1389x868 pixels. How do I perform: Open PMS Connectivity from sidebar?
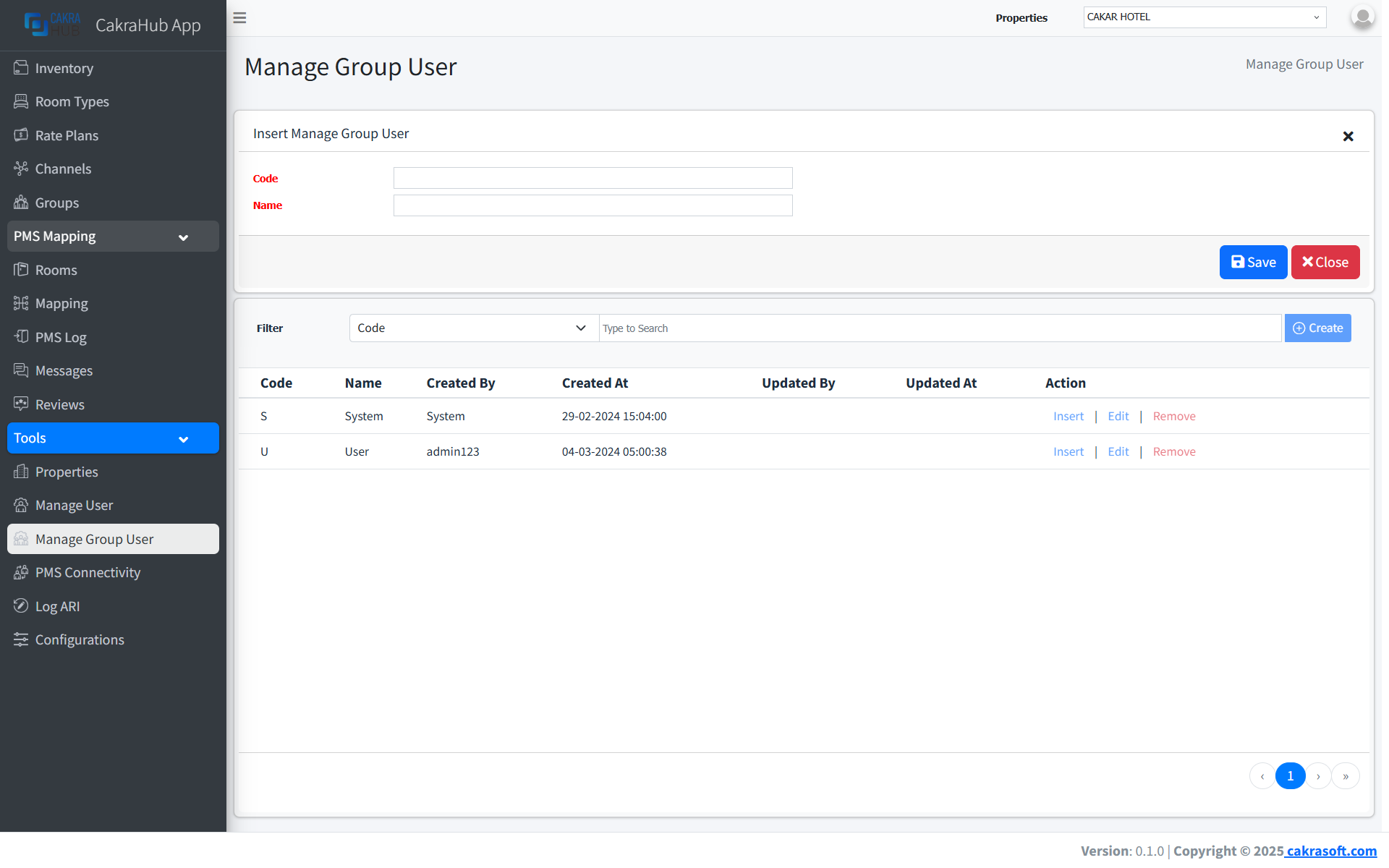(88, 572)
